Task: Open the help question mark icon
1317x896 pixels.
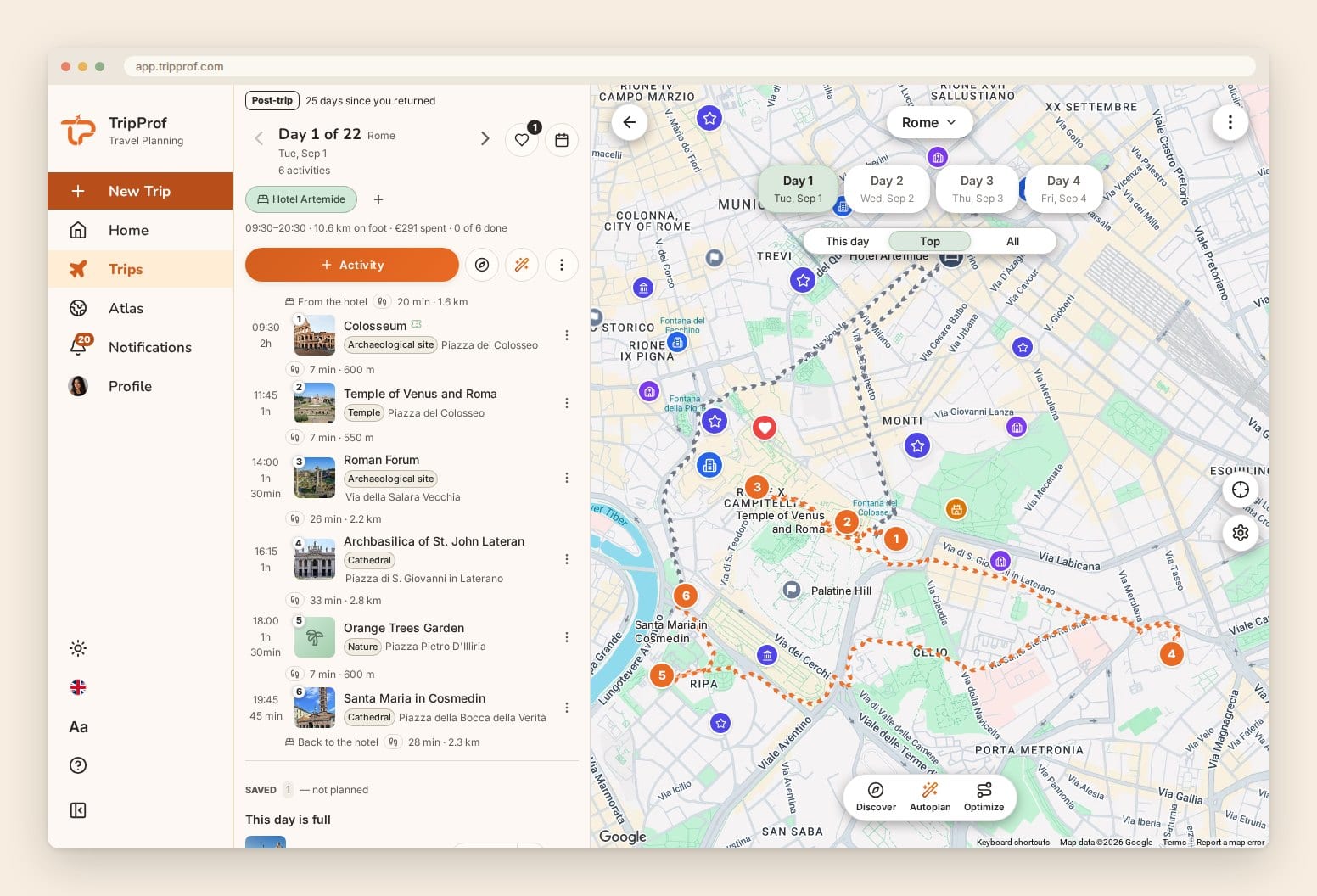Action: pyautogui.click(x=78, y=765)
